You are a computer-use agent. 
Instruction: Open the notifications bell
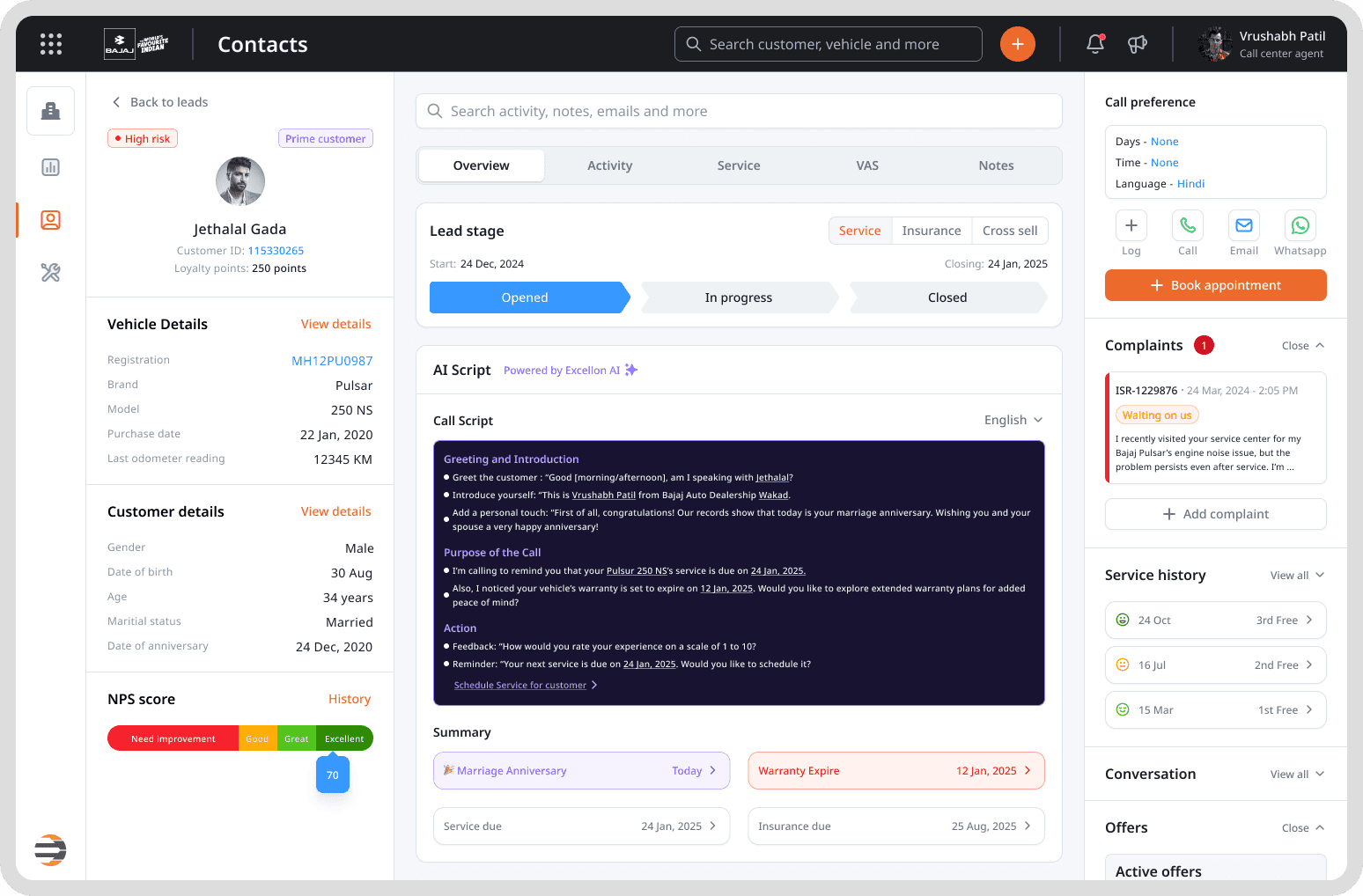[x=1095, y=44]
